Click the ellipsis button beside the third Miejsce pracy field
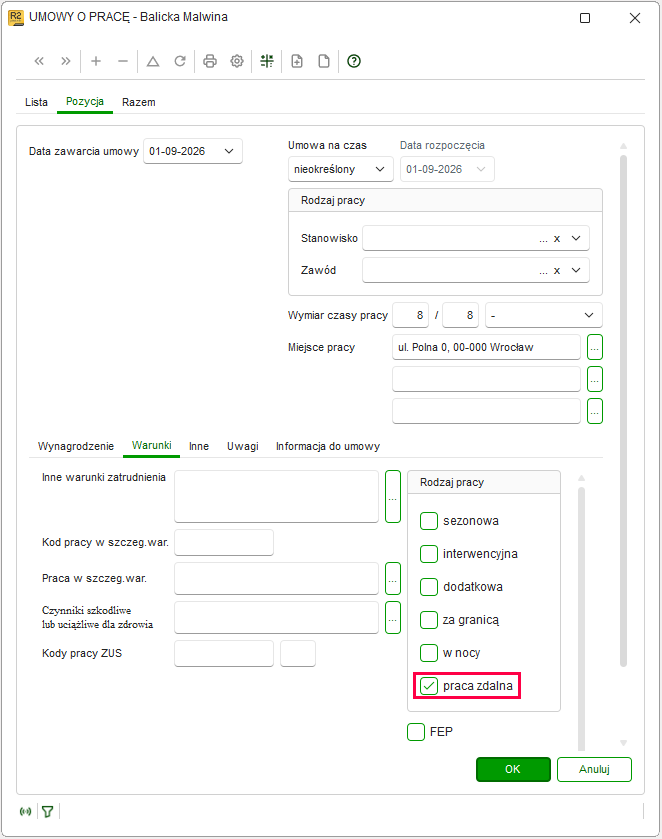This screenshot has height=839, width=662. click(x=595, y=411)
